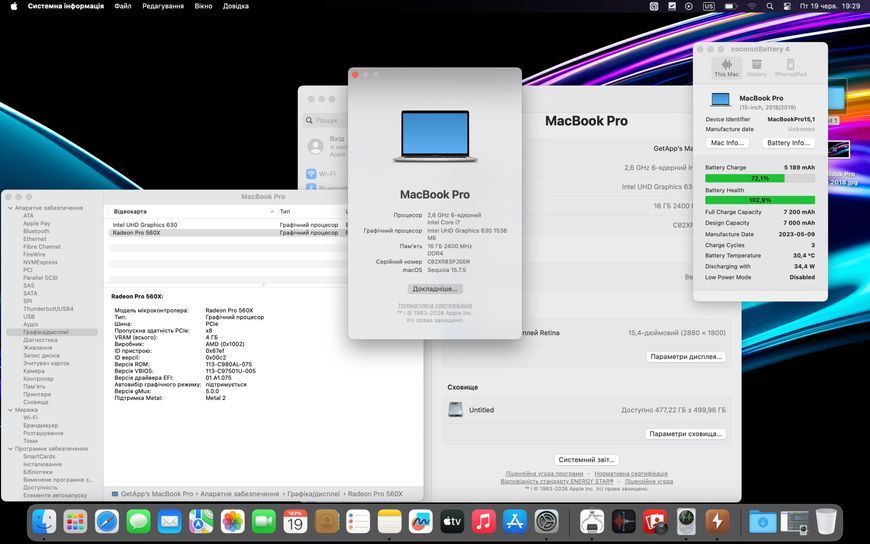The image size is (870, 544).
Task: Open App Store from the Dock
Action: pos(515,522)
